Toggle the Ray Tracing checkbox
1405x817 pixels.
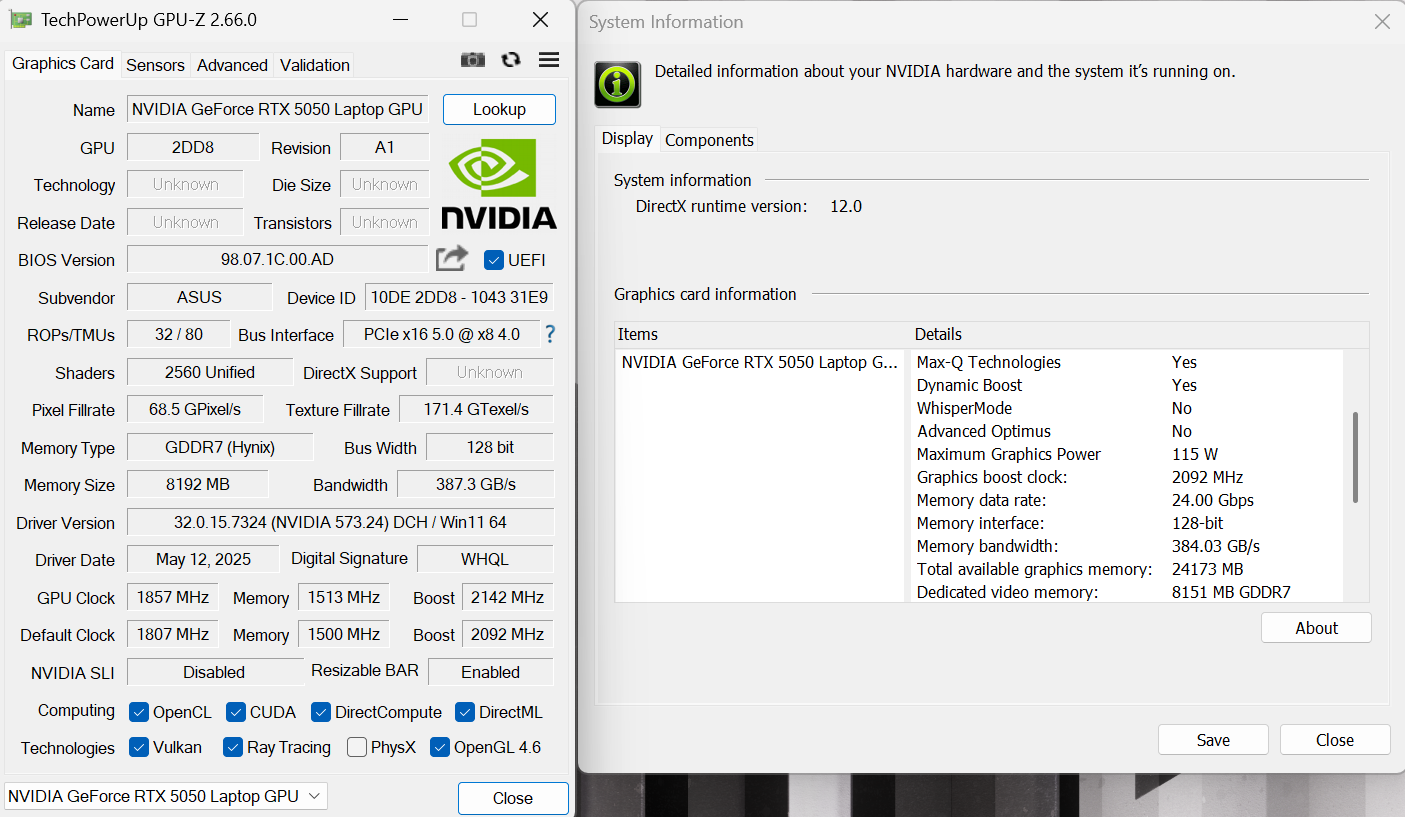pos(232,747)
